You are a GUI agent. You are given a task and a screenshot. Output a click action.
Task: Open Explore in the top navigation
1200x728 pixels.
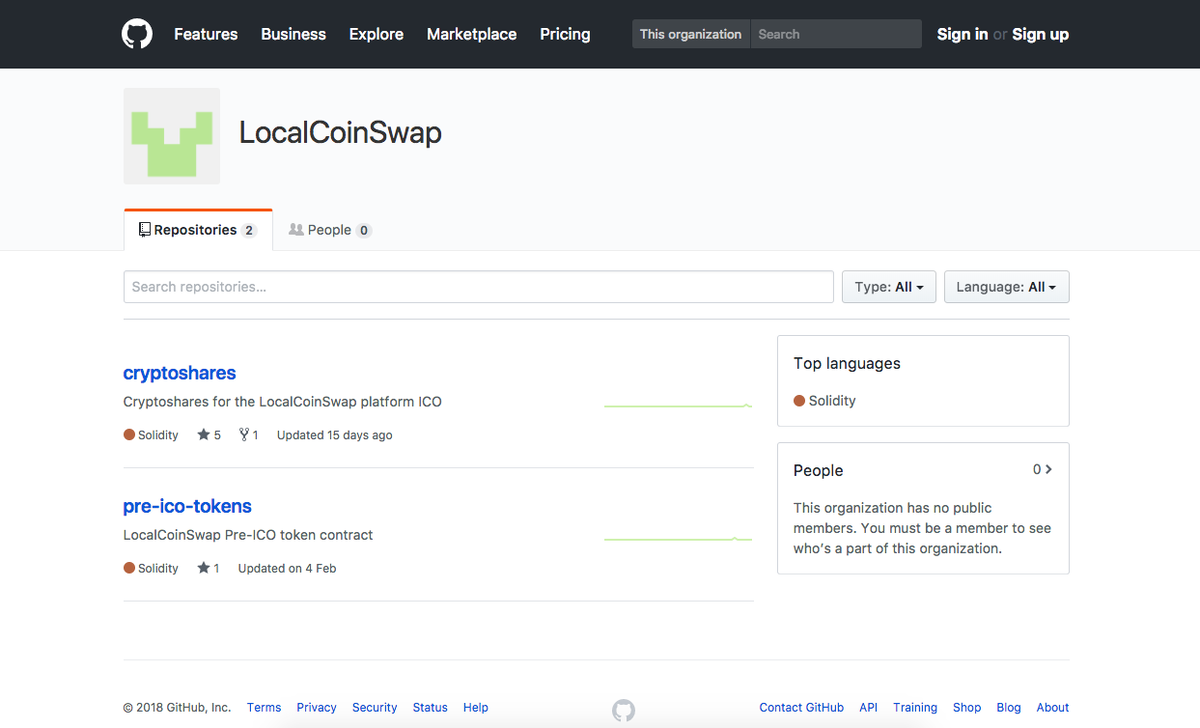coord(376,34)
